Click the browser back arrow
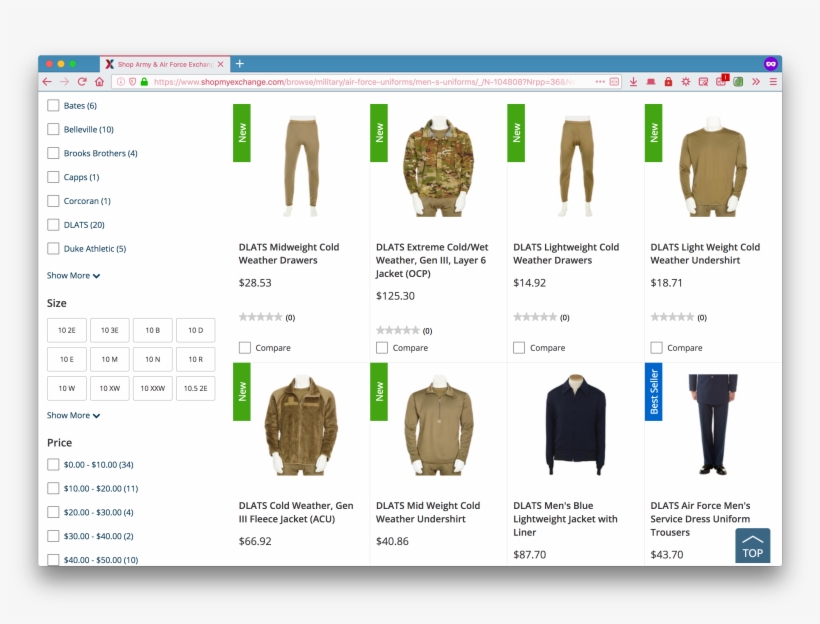 coord(47,82)
